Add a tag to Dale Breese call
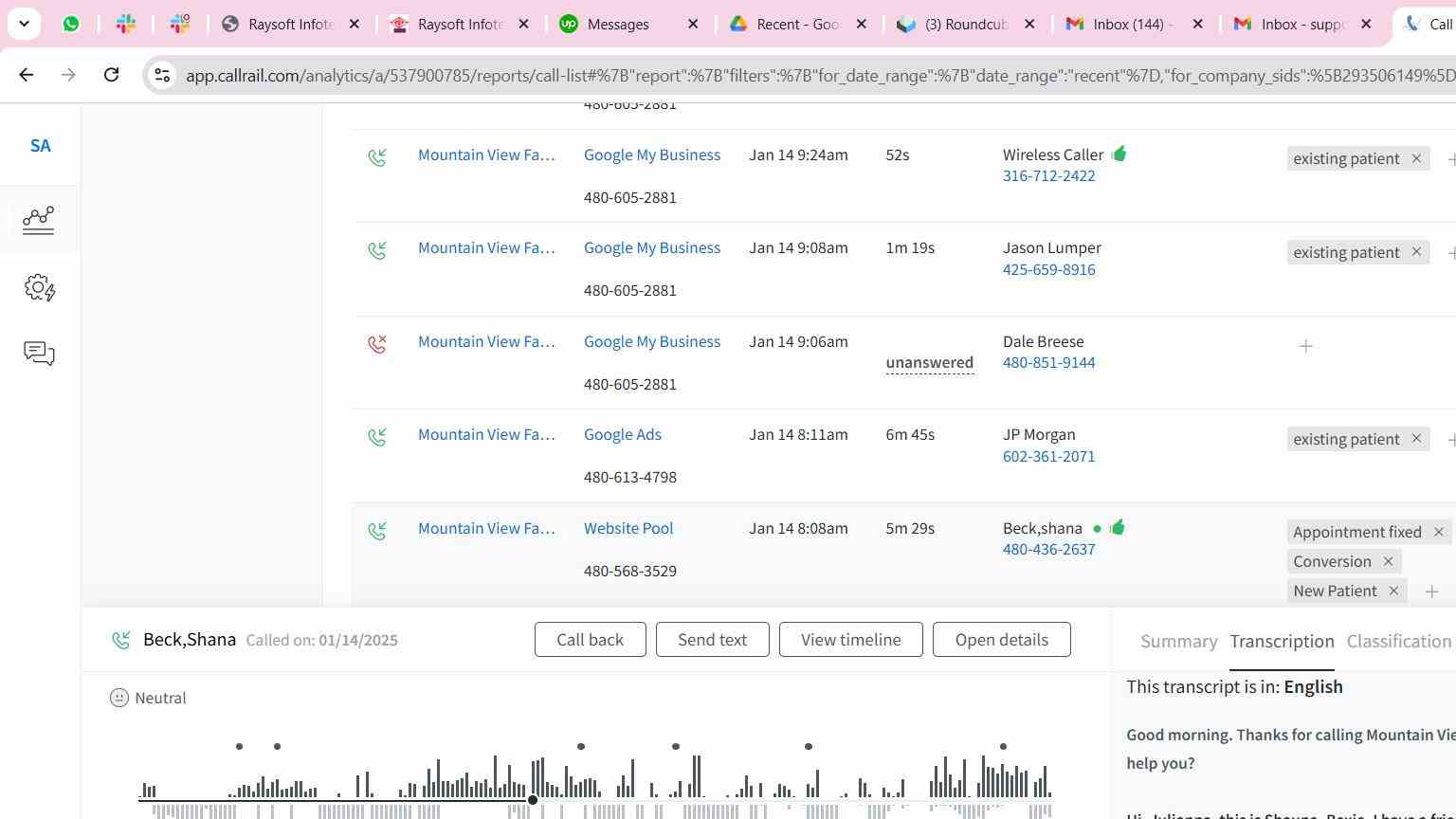1456x819 pixels. coord(1305,346)
